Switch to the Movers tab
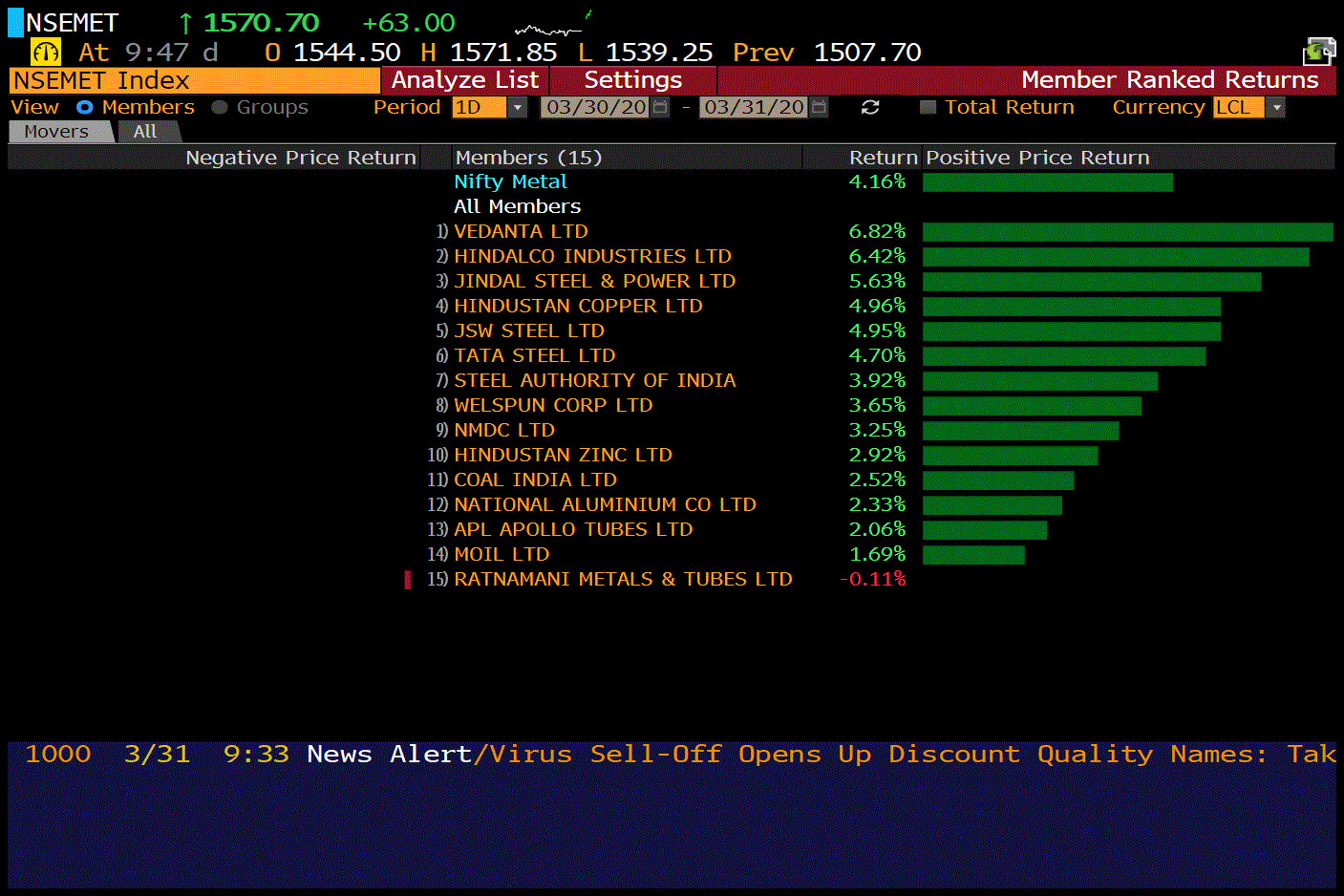Viewport: 1344px width, 896px height. click(56, 132)
